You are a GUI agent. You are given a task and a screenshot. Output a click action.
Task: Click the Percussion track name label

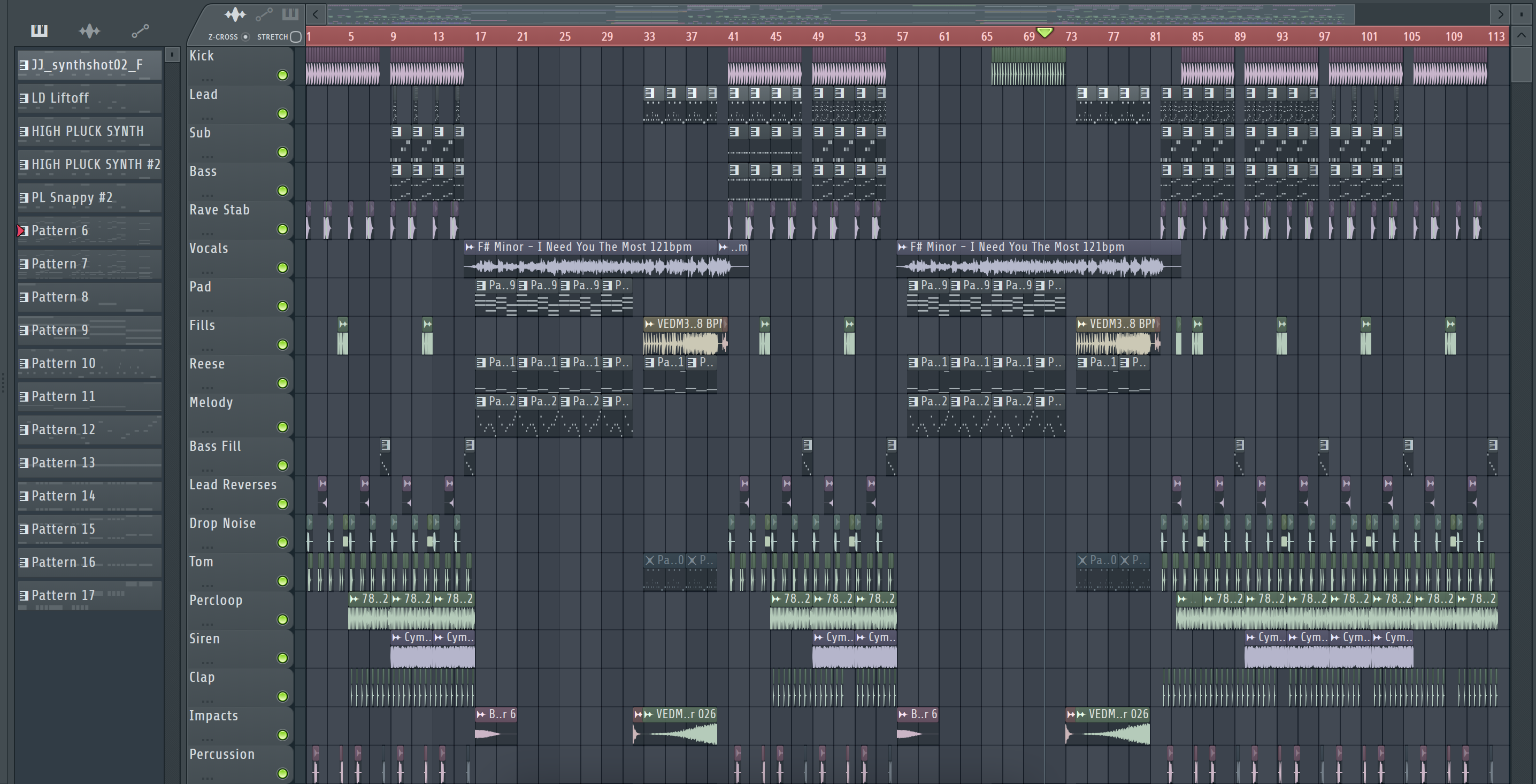[x=222, y=755]
